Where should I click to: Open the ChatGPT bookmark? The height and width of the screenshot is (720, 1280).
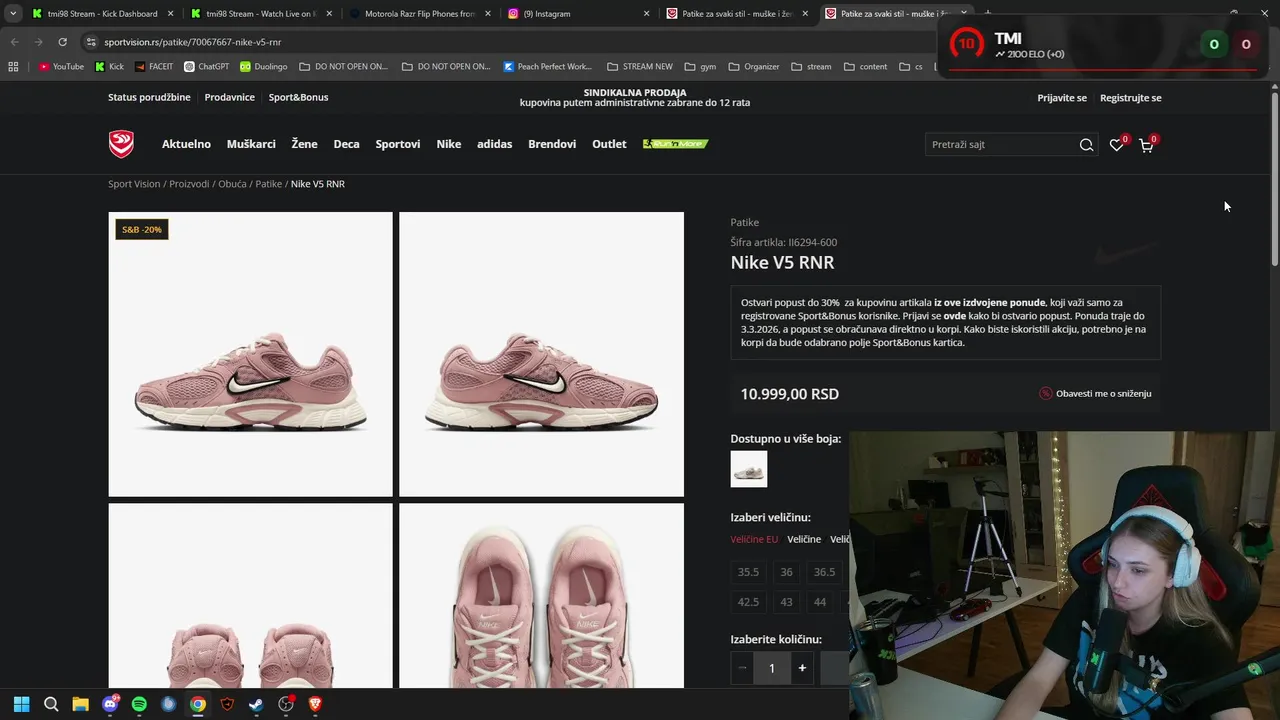(x=207, y=67)
